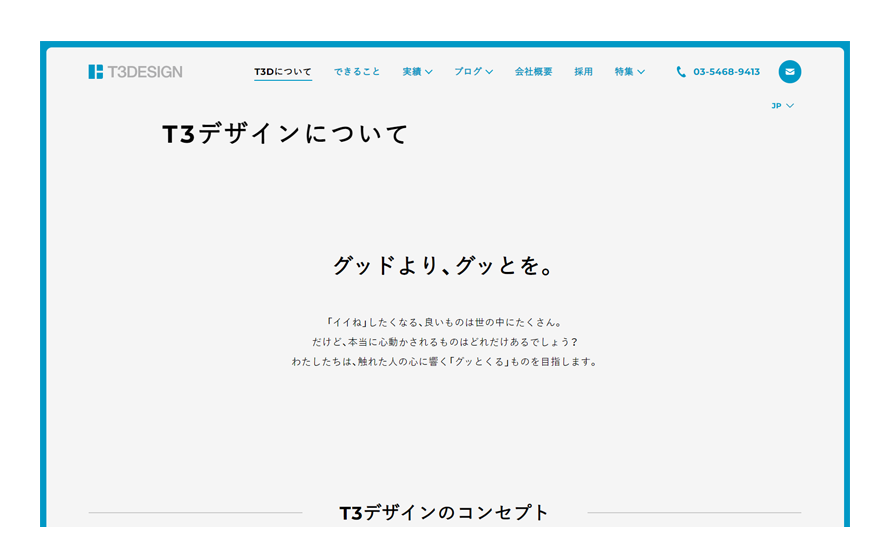Click the phone handset icon
Screen dimensions: 890x560
click(x=681, y=71)
